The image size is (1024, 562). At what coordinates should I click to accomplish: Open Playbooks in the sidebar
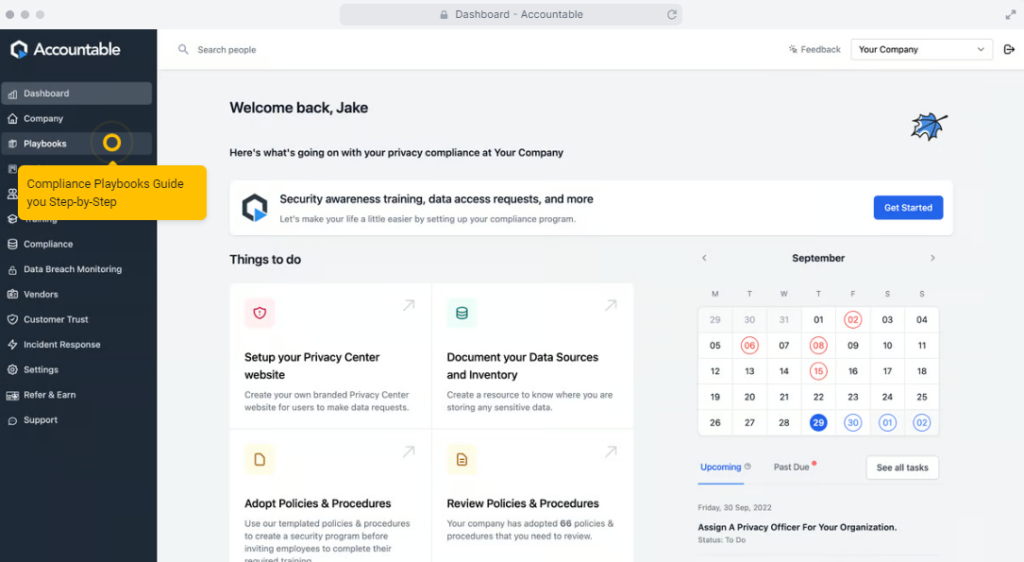pos(76,144)
